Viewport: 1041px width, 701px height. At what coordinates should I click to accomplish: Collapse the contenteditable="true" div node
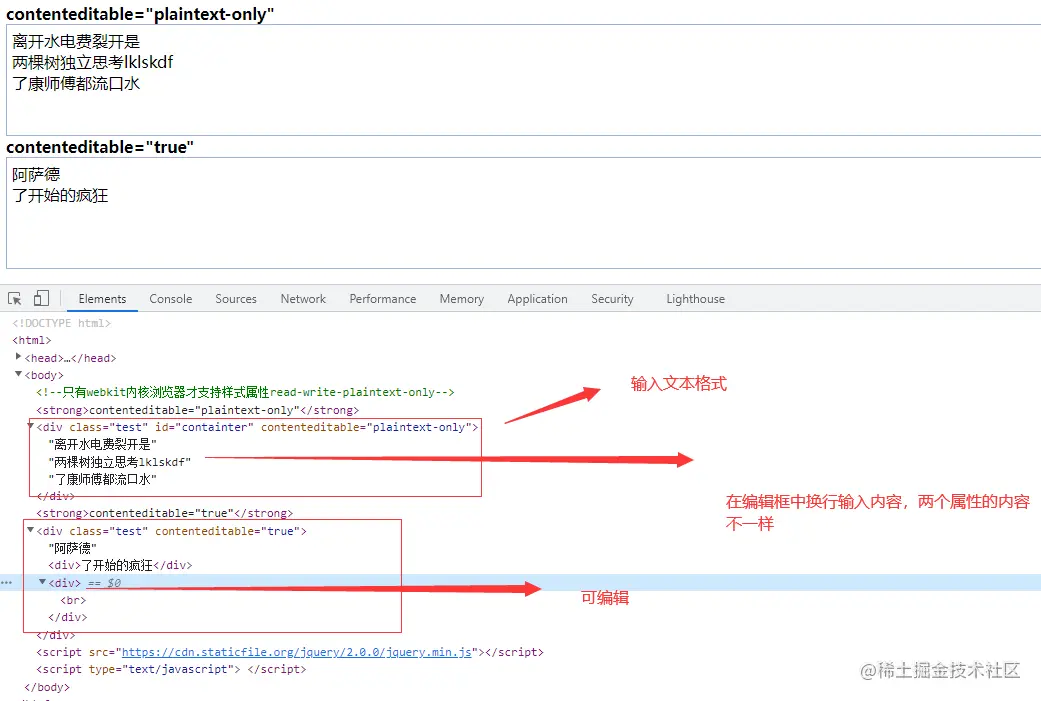[x=31, y=530]
